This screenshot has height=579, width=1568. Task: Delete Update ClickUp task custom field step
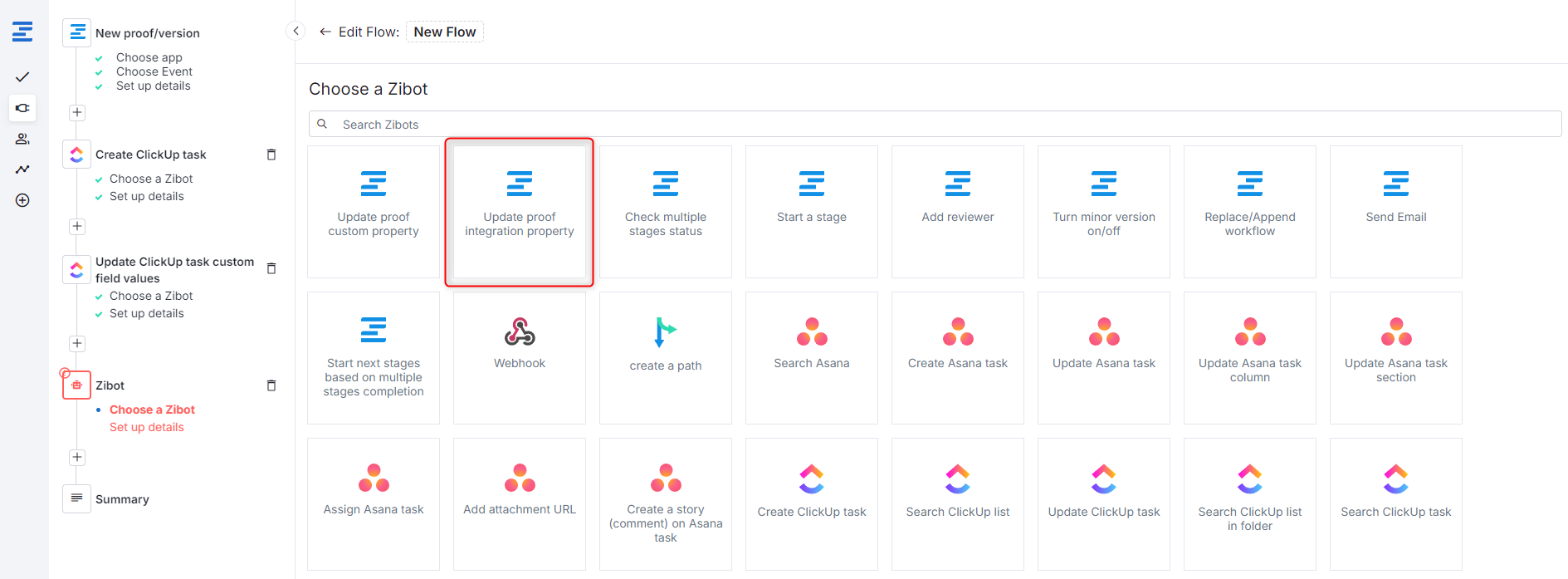pos(271,268)
